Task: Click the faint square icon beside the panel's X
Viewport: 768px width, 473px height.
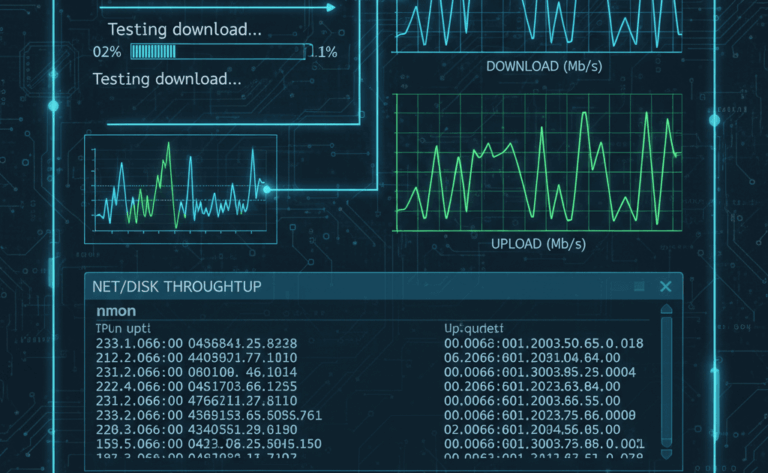Action: tap(639, 286)
